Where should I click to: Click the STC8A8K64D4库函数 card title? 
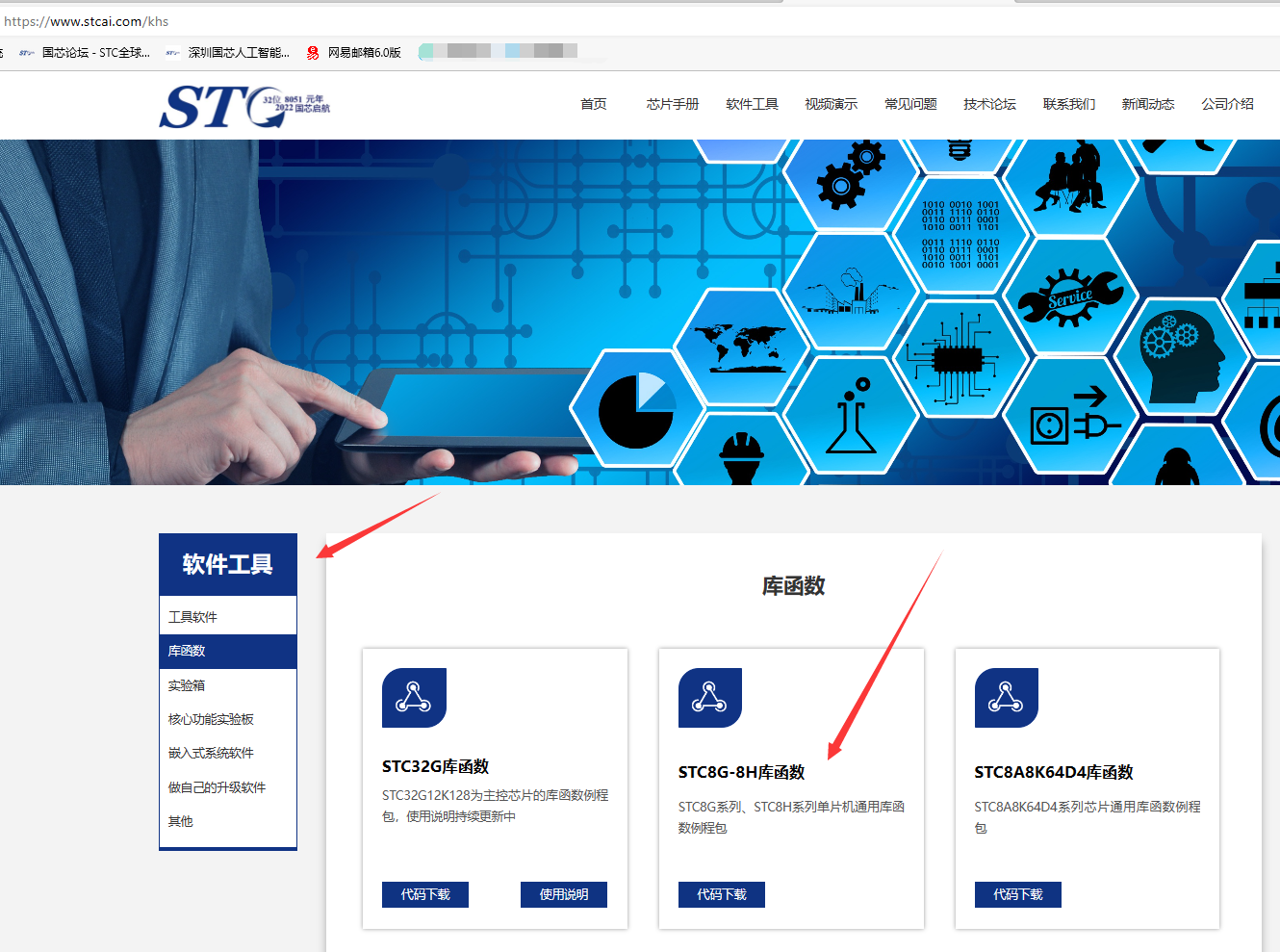tap(1054, 772)
